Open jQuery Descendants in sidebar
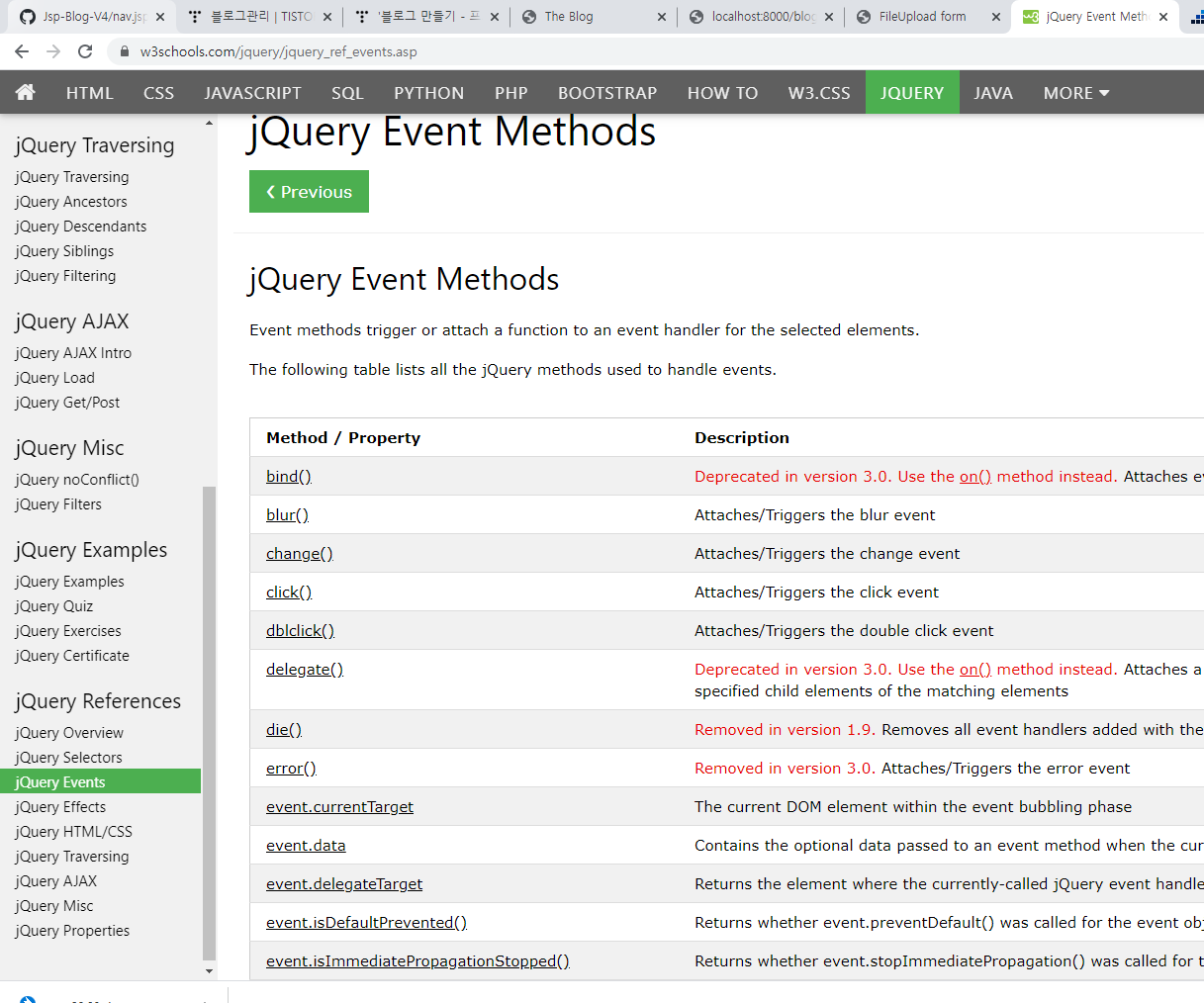This screenshot has height=1003, width=1204. click(x=80, y=226)
